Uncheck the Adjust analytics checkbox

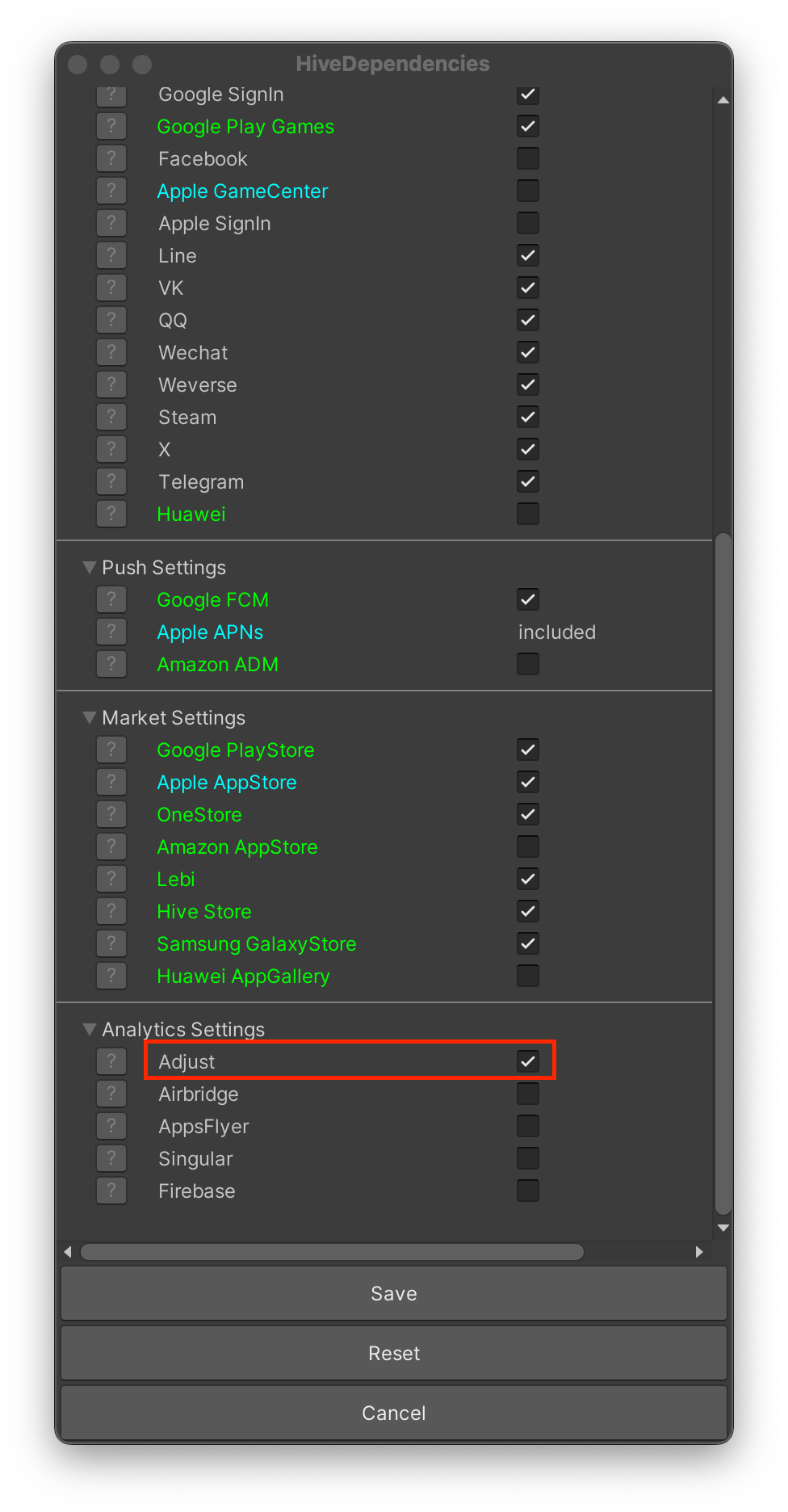[x=528, y=1061]
